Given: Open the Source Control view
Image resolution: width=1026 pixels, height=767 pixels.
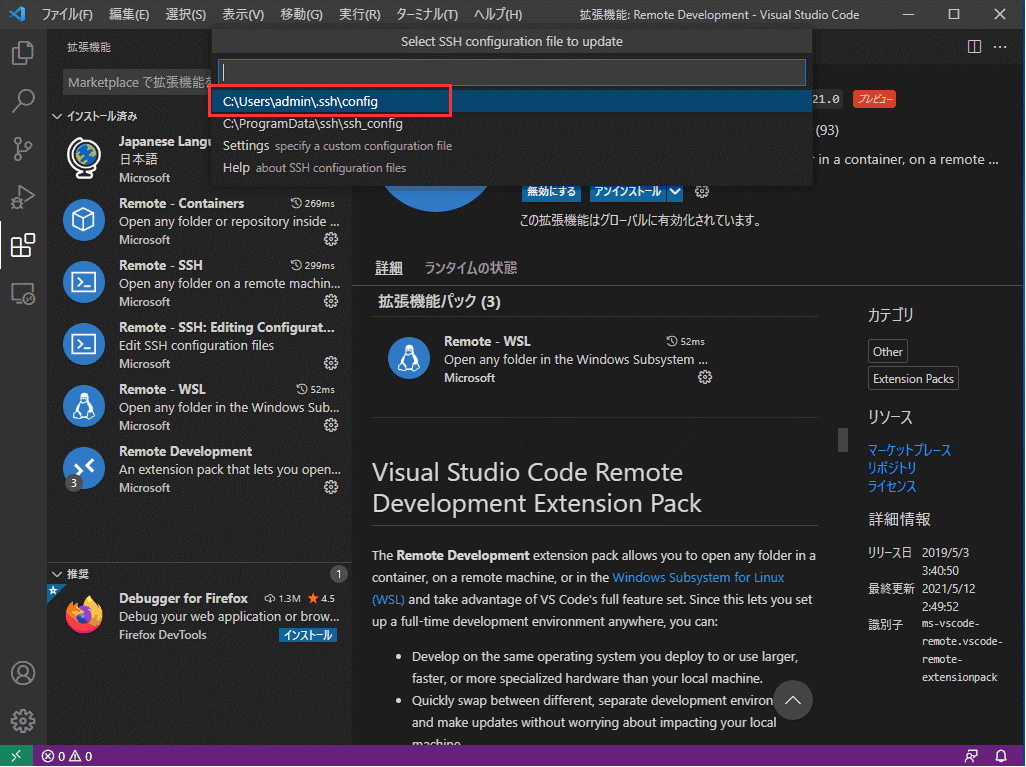Looking at the screenshot, I should click(x=23, y=149).
